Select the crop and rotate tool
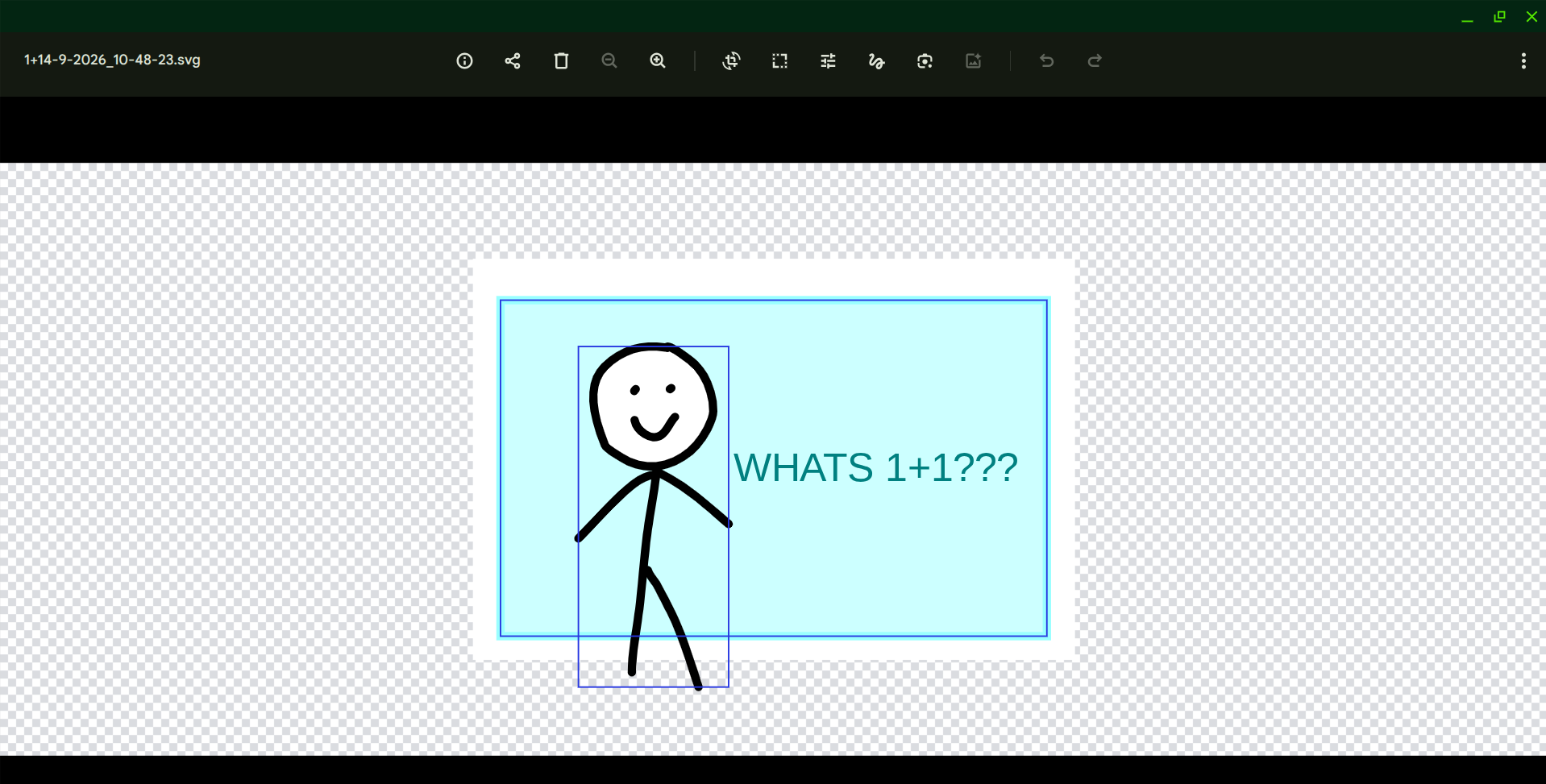Viewport: 1546px width, 784px height. 731,61
